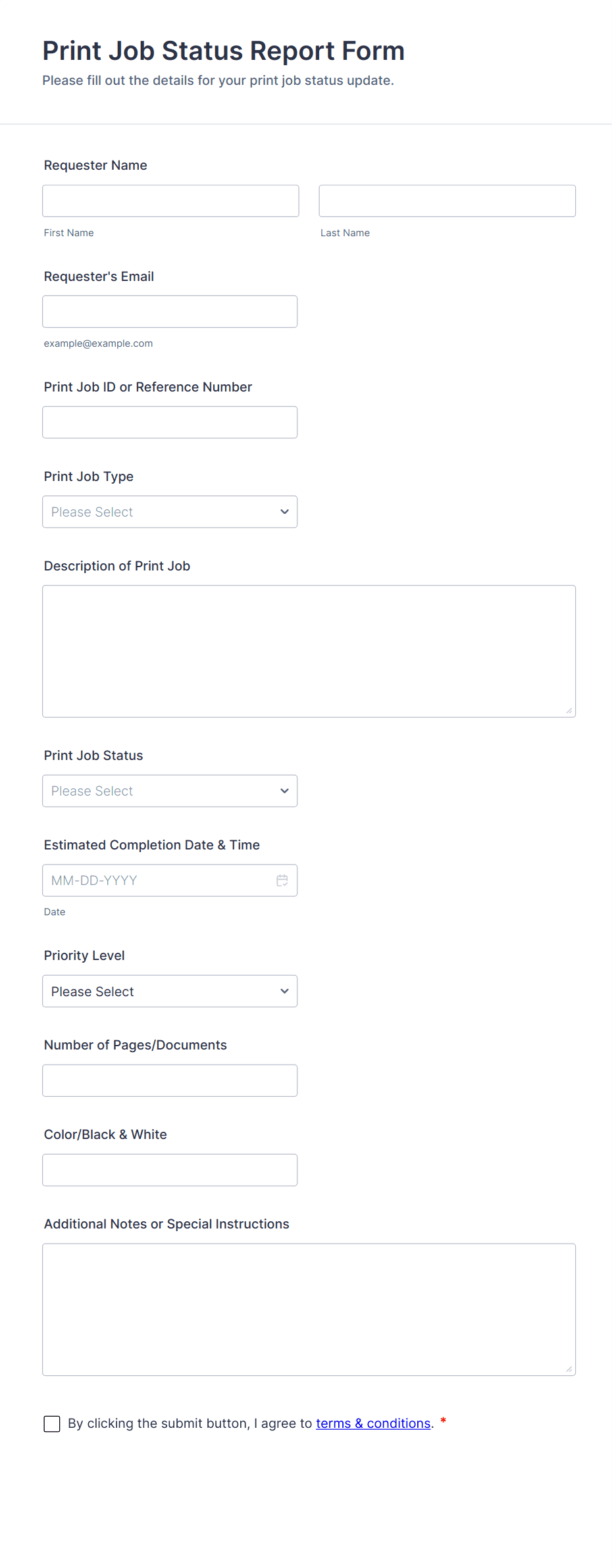Click the Number of Pages/Documents field
The height and width of the screenshot is (1568, 612).
(x=170, y=1080)
